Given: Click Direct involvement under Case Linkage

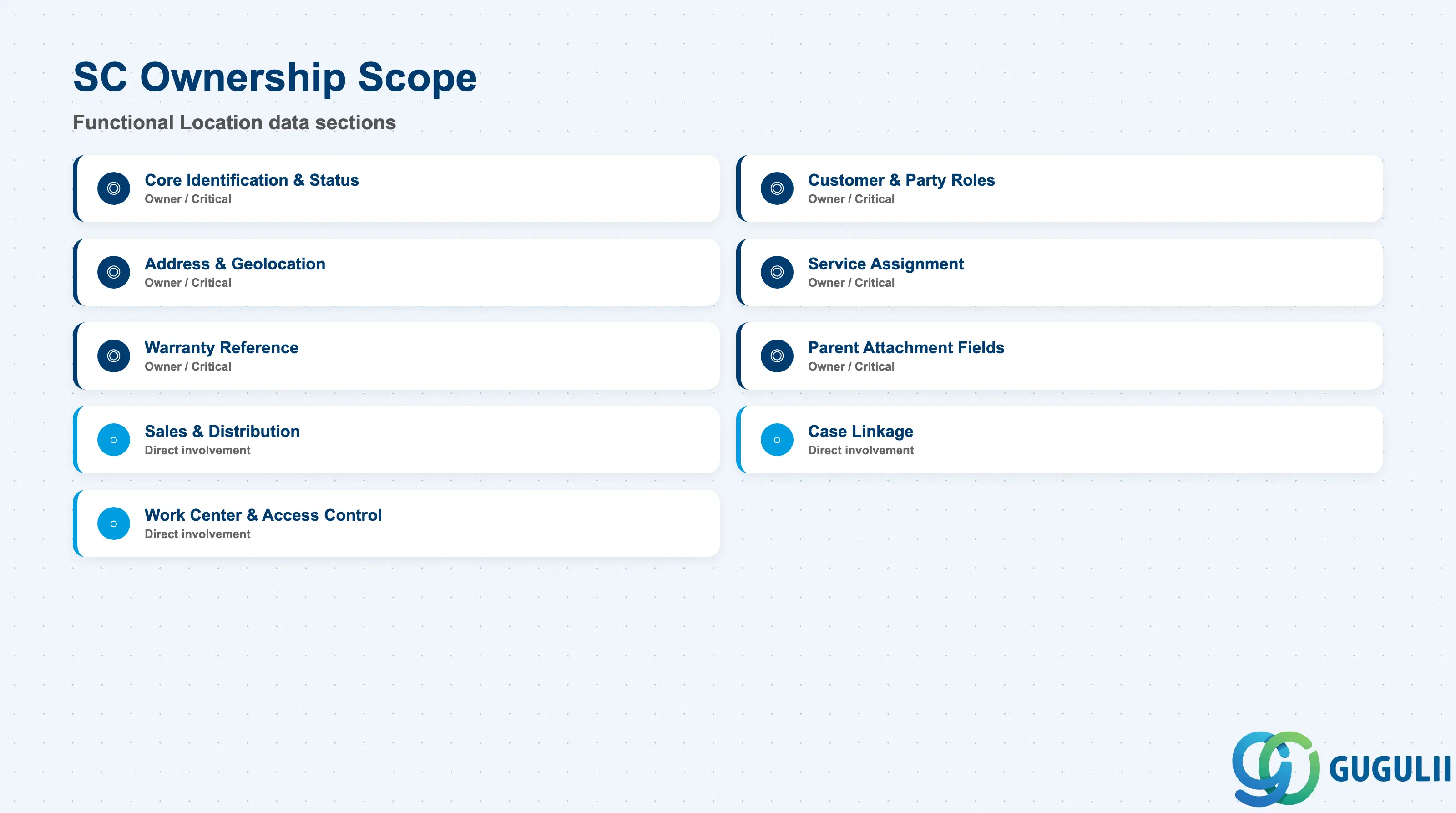Looking at the screenshot, I should pyautogui.click(x=861, y=450).
